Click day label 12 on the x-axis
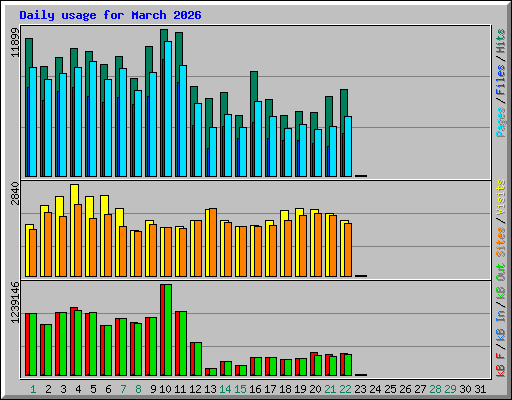The height and width of the screenshot is (400, 512). click(195, 389)
